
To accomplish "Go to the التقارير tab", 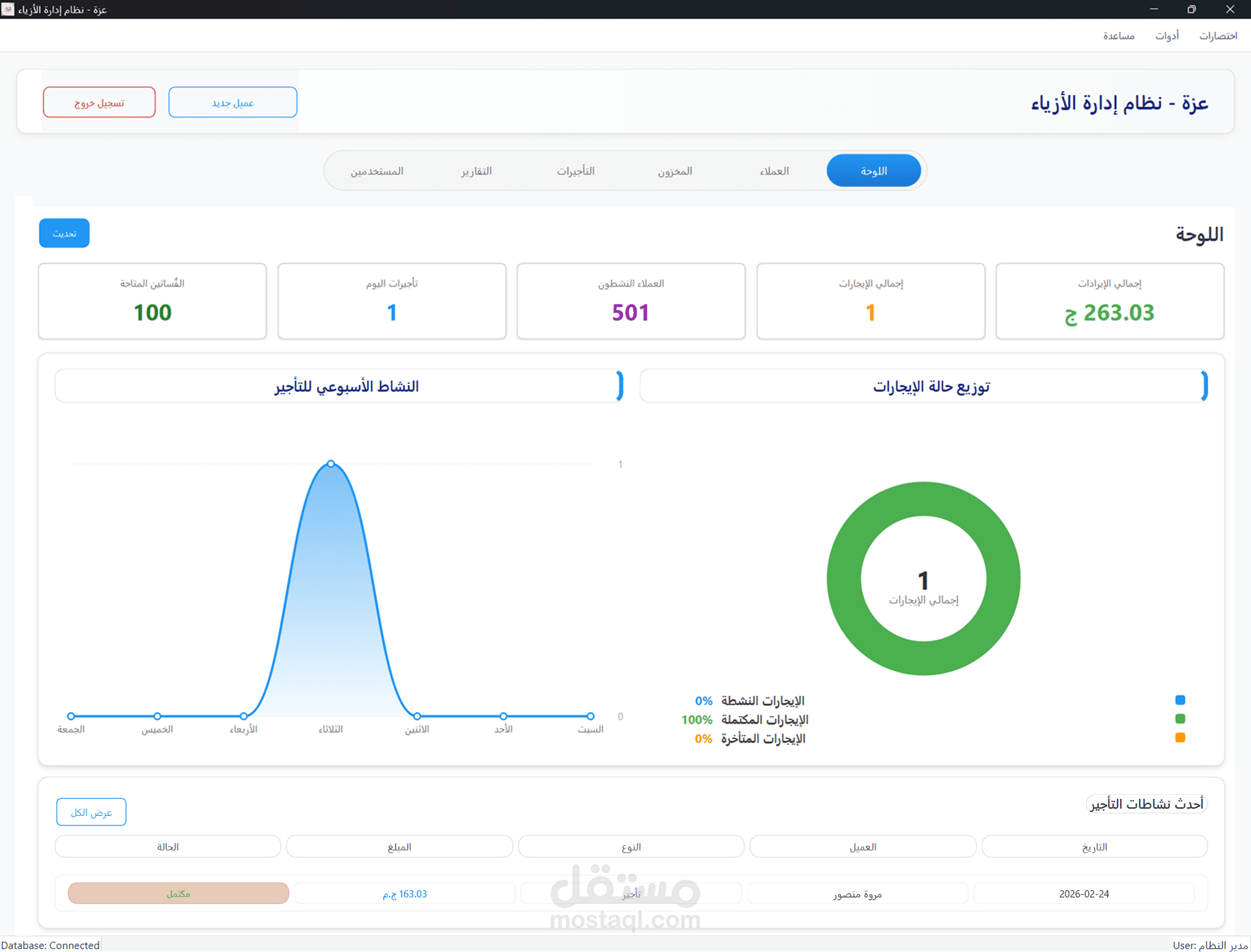I will click(x=476, y=171).
